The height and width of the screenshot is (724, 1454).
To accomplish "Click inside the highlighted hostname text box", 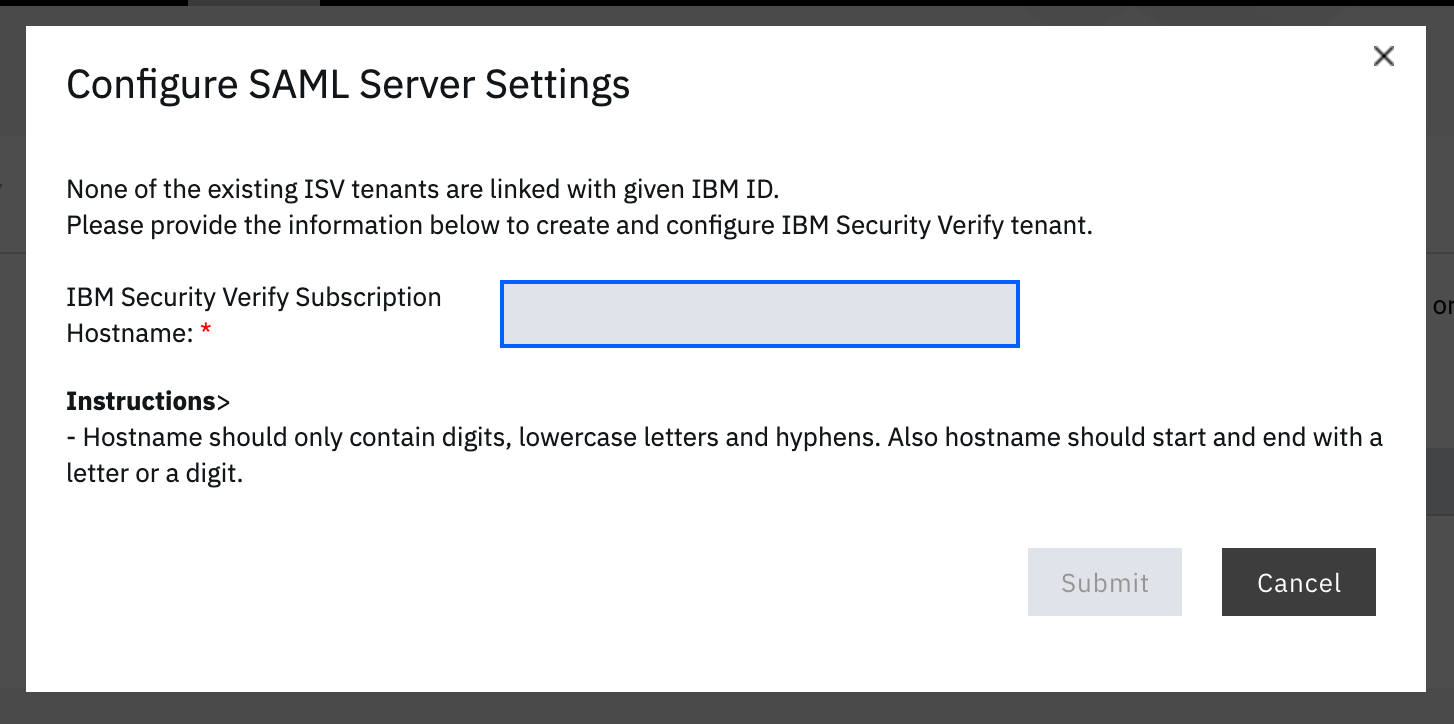I will pyautogui.click(x=759, y=313).
